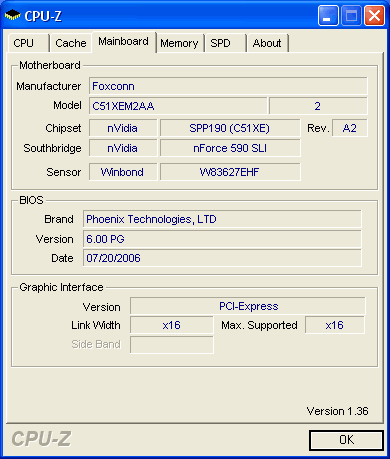Close the CPU-Z window
390x459 pixels.
pos(375,15)
